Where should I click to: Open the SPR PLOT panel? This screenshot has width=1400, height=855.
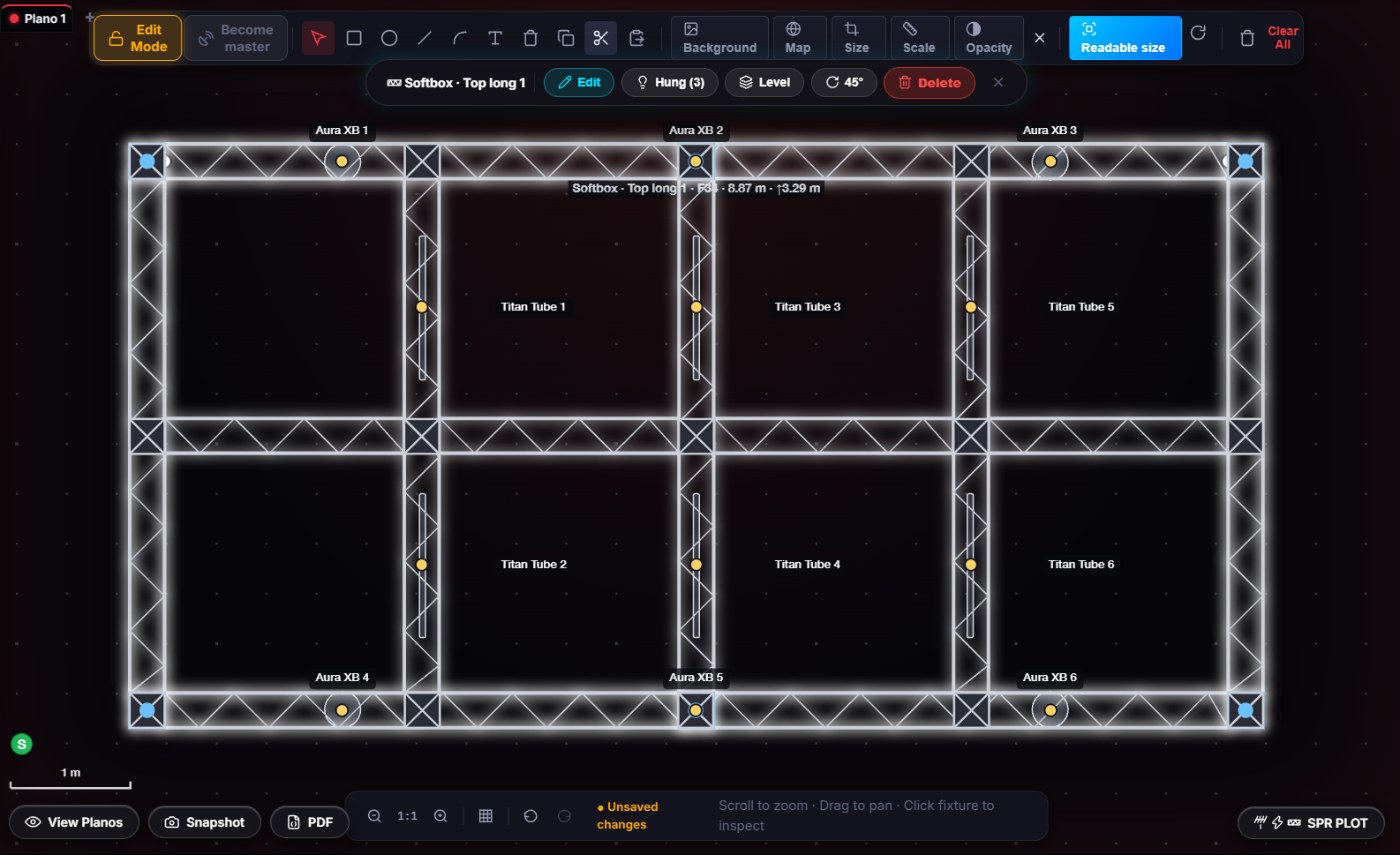(1312, 822)
